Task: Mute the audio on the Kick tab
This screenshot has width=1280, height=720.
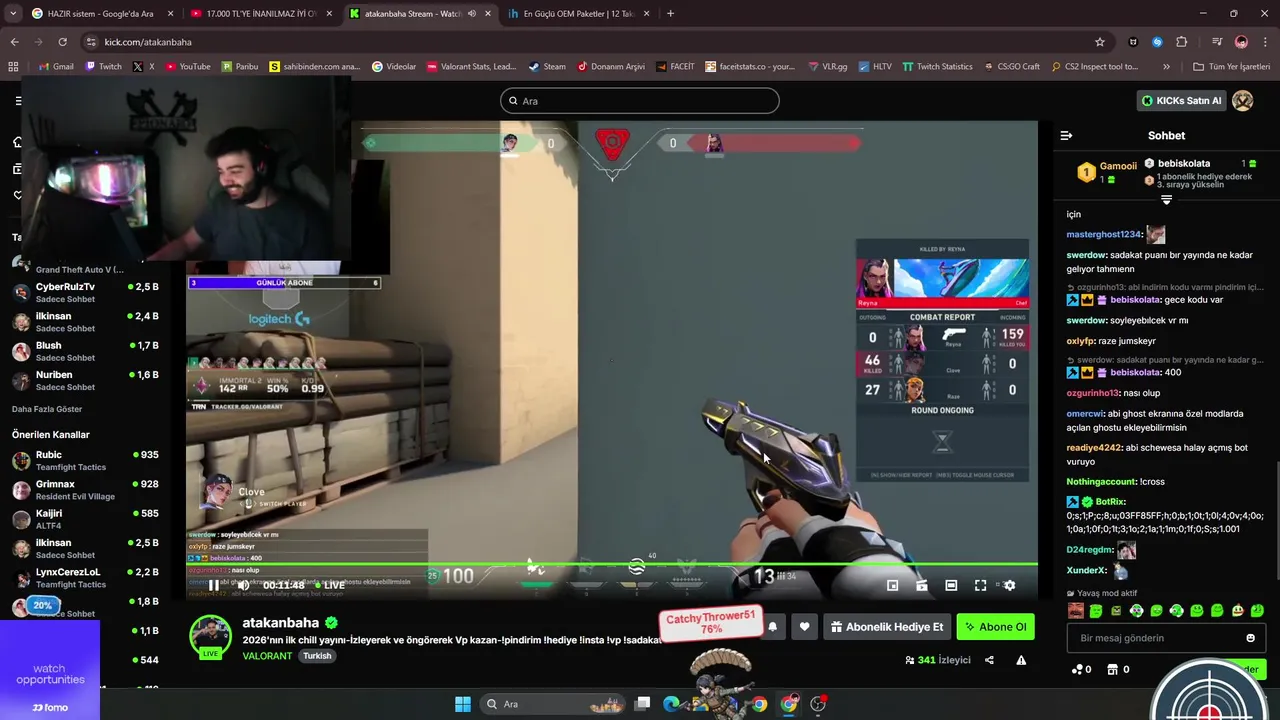Action: click(472, 14)
